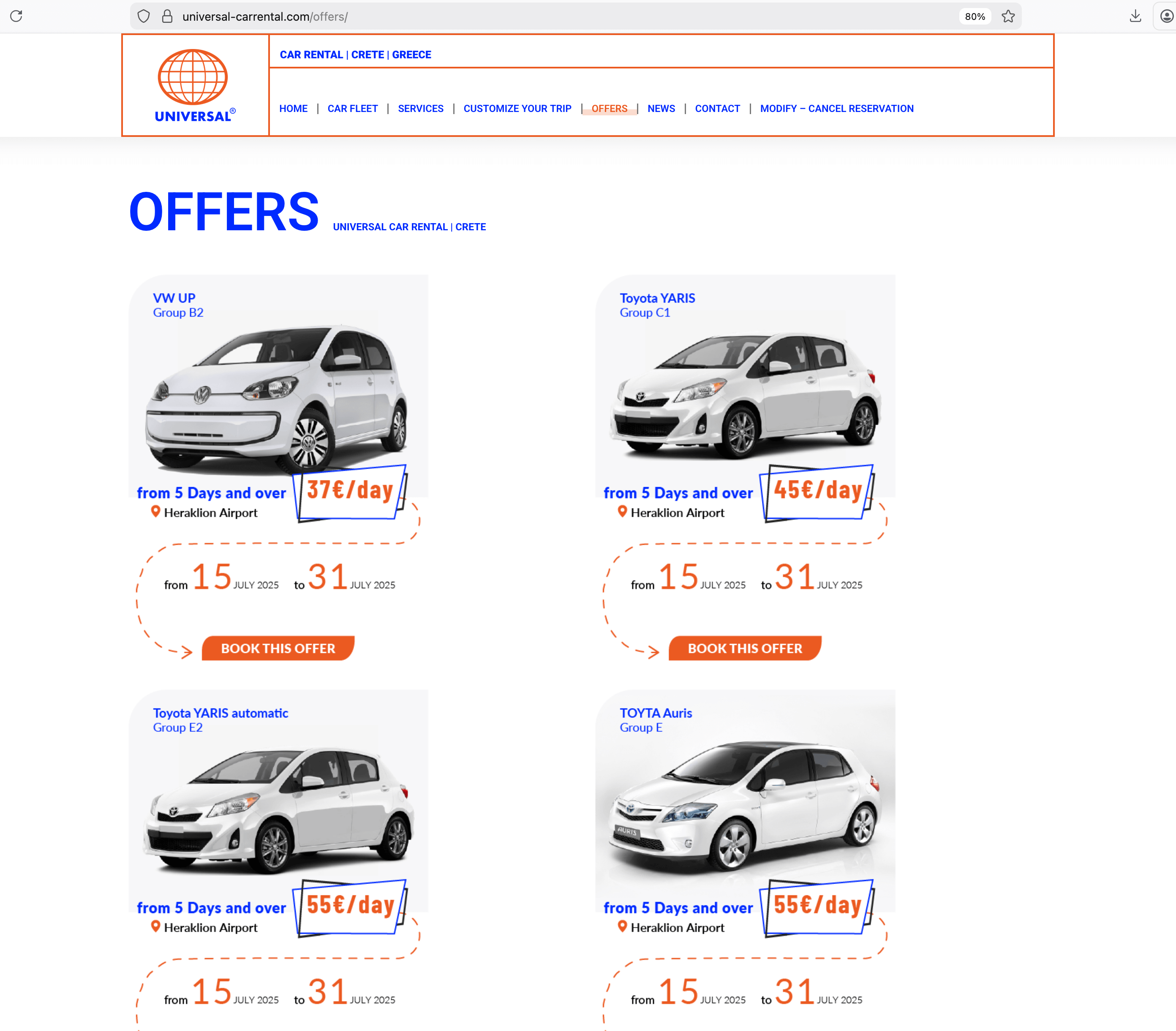Go to the CONTACT page link
Image resolution: width=1176 pixels, height=1031 pixels.
[x=717, y=109]
